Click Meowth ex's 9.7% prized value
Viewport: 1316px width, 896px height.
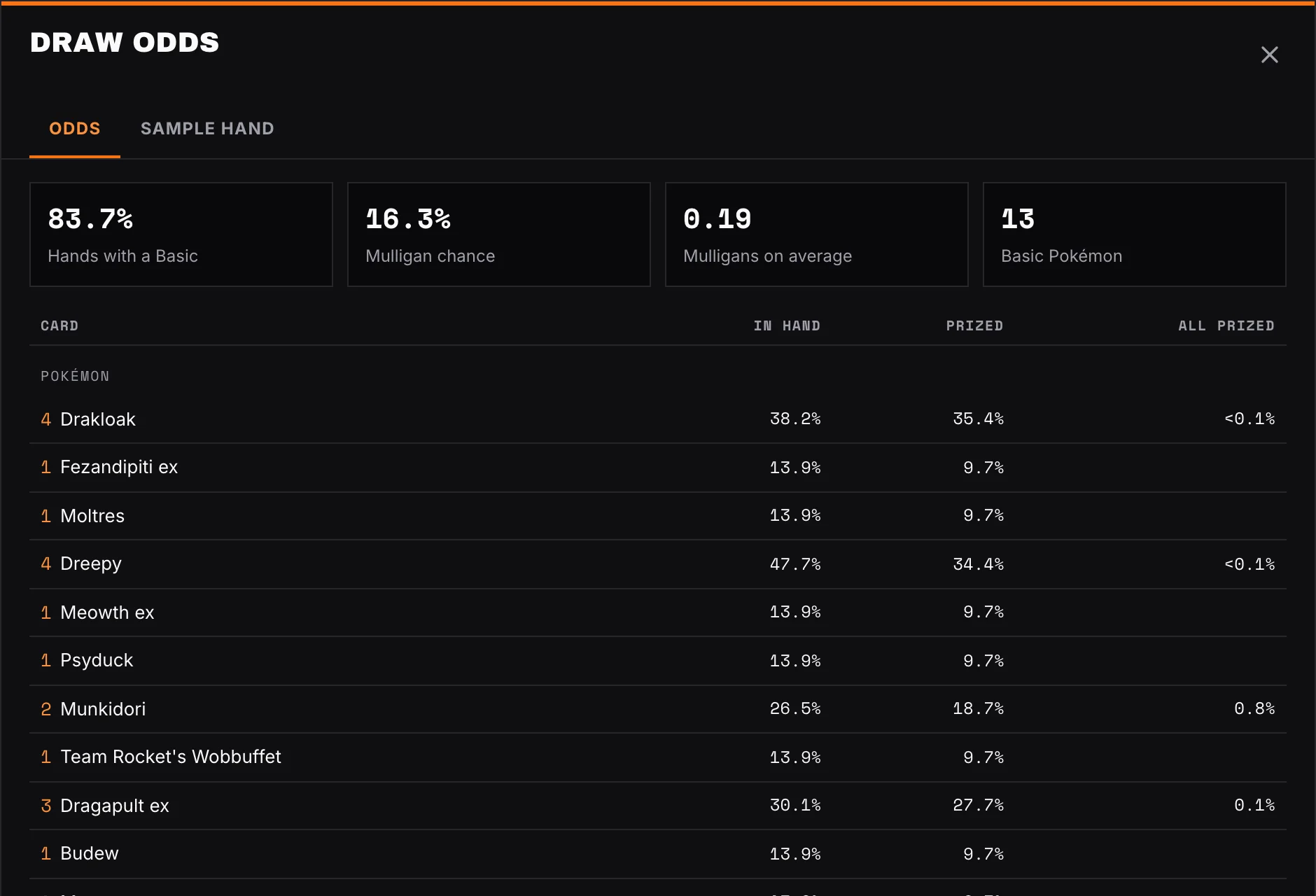(x=983, y=612)
